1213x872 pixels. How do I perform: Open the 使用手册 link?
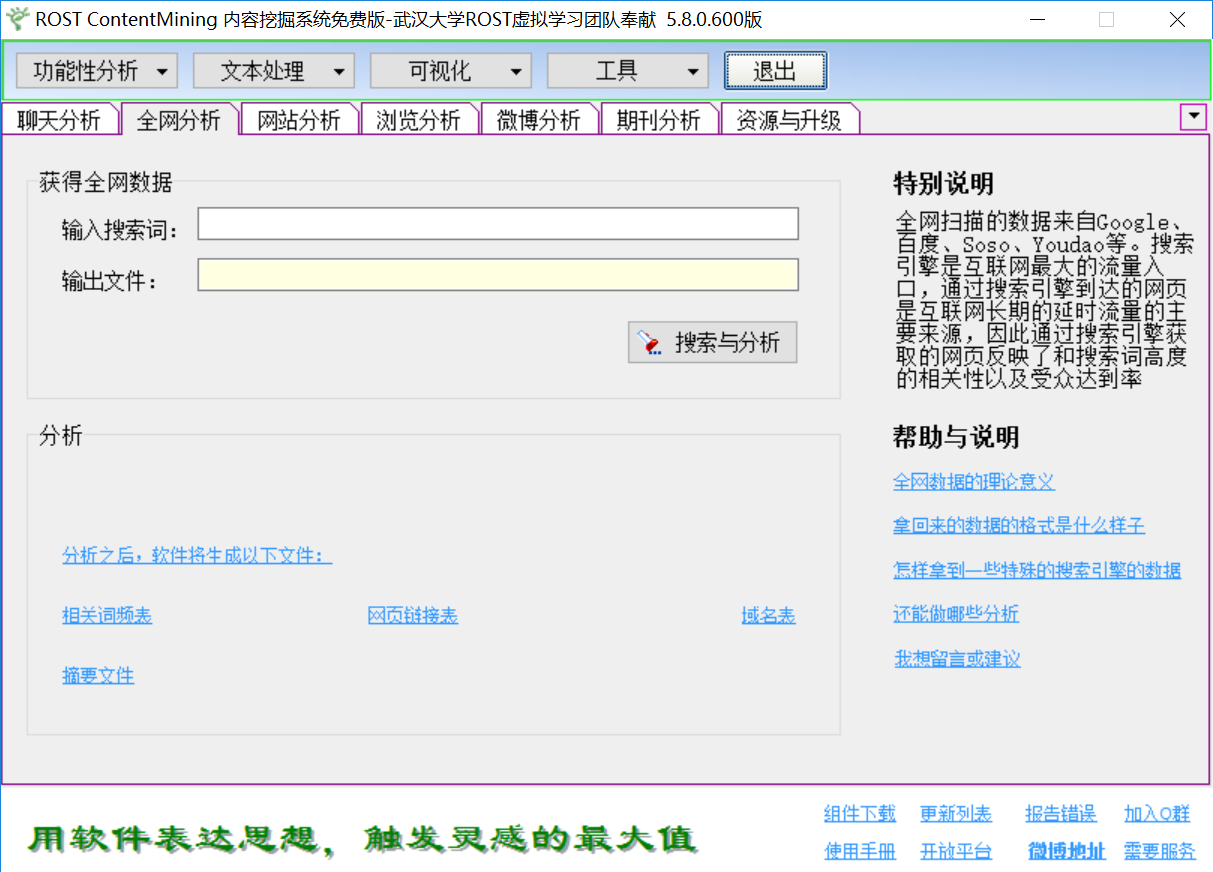860,851
